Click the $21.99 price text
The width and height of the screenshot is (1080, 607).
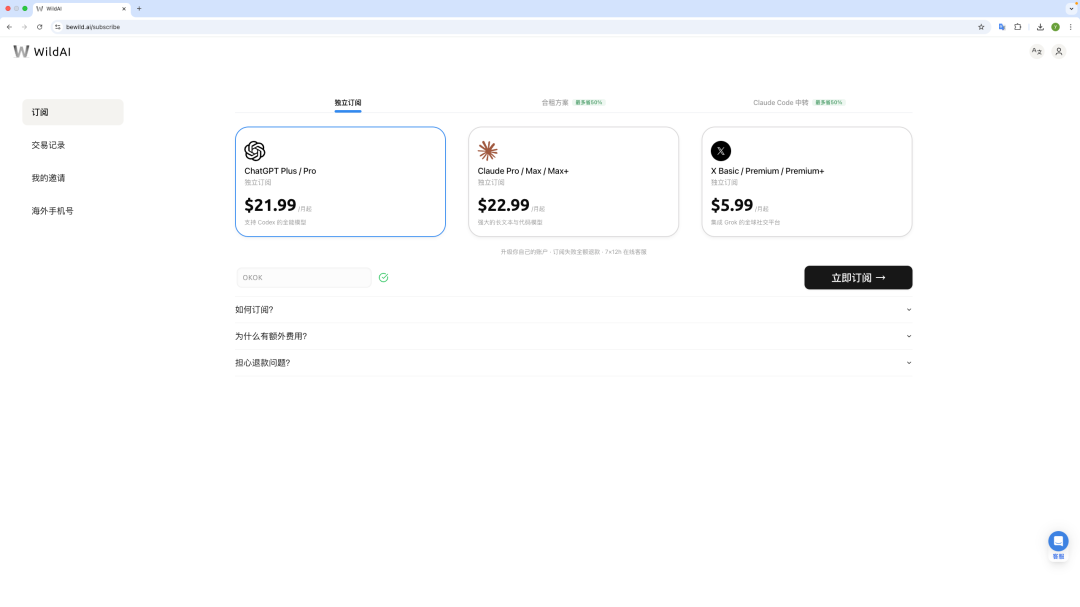click(270, 205)
